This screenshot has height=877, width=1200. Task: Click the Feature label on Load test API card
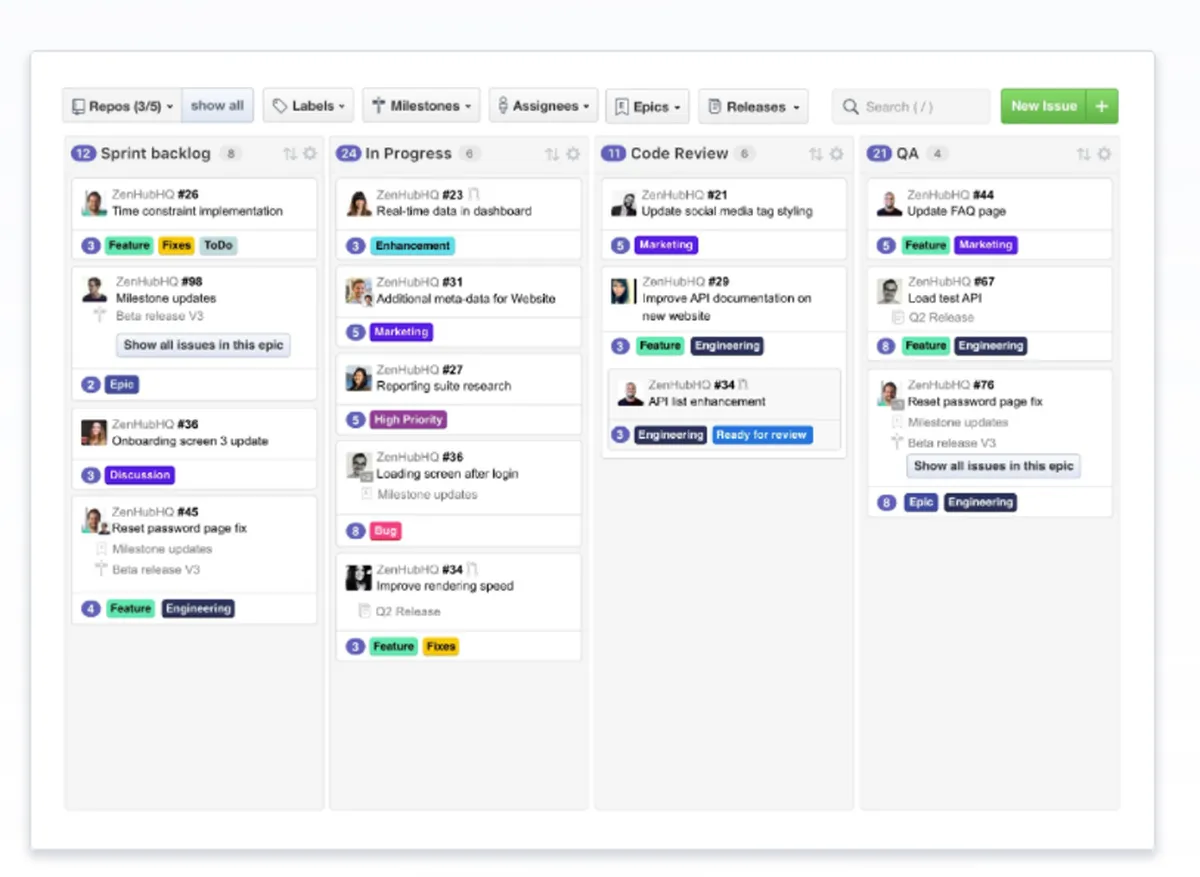click(x=925, y=346)
